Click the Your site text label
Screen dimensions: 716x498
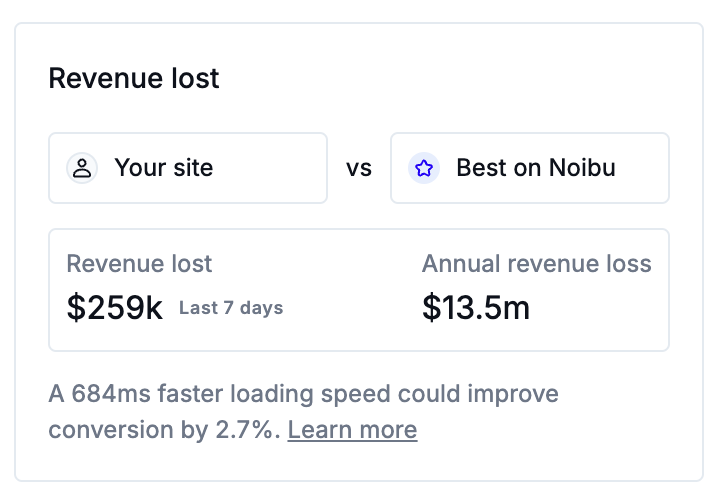164,168
